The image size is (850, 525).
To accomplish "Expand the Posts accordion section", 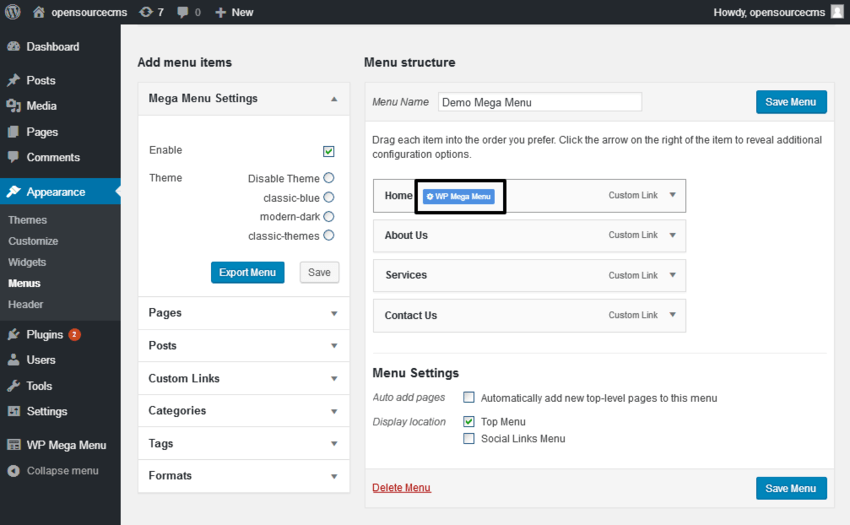I will click(x=334, y=346).
